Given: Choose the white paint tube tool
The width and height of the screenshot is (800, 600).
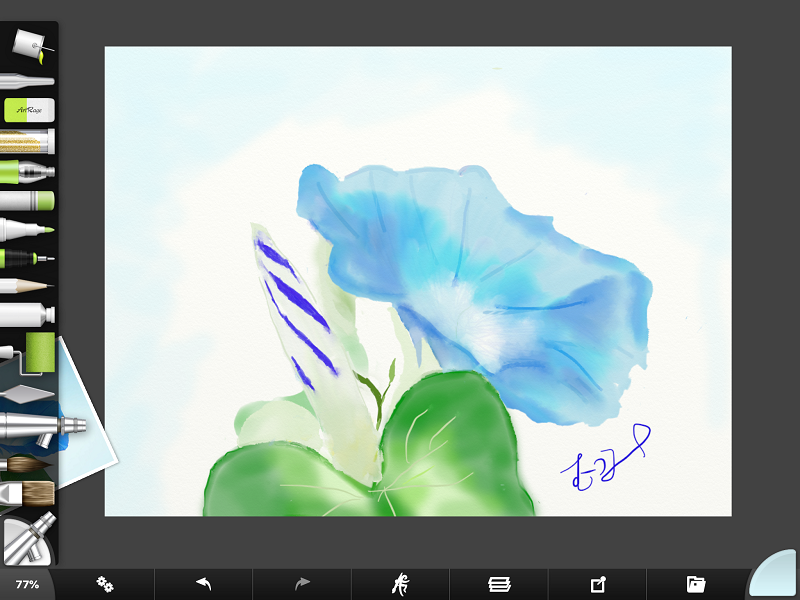Looking at the screenshot, I should coord(27,315).
